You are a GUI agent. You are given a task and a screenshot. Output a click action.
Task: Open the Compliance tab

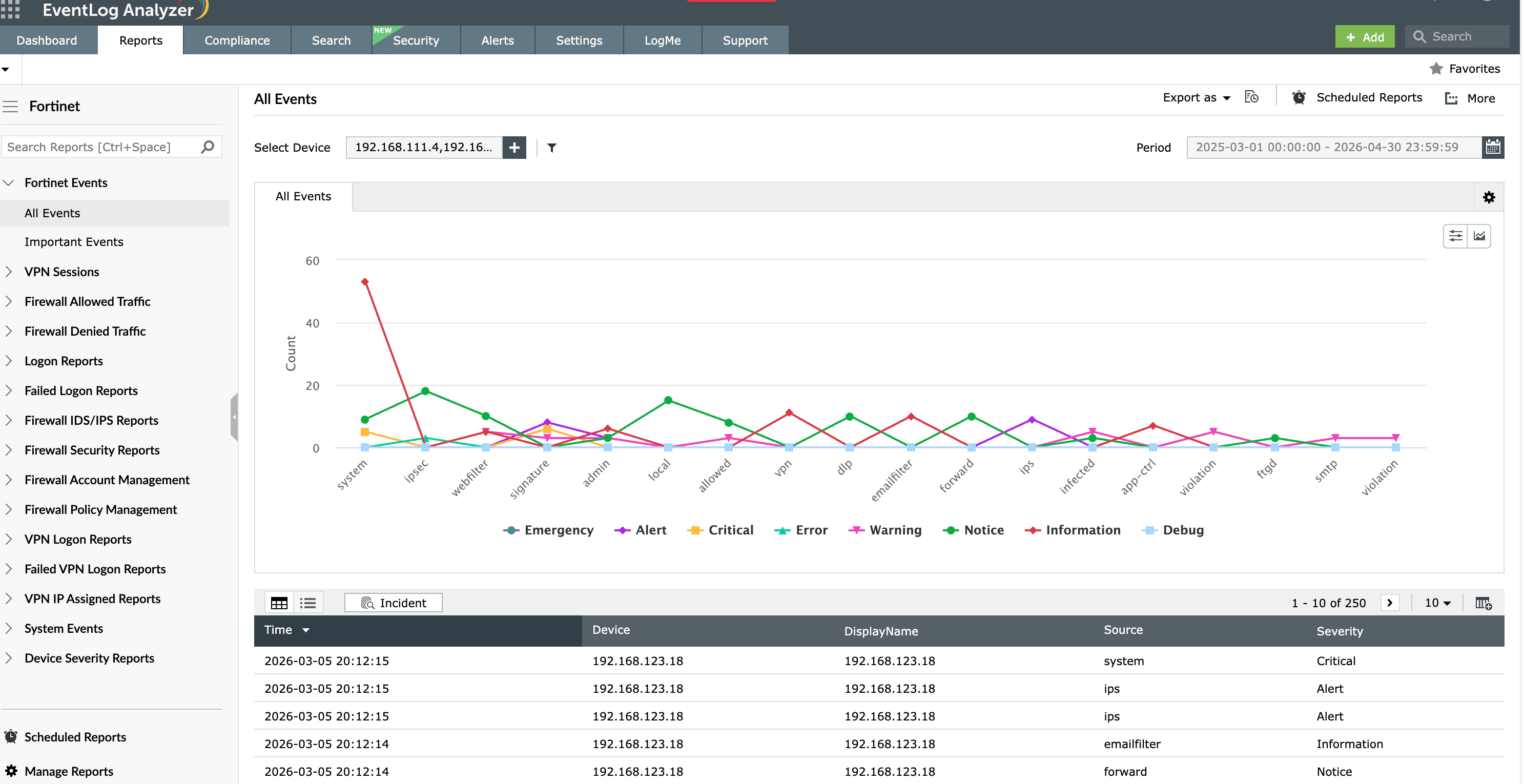[237, 40]
